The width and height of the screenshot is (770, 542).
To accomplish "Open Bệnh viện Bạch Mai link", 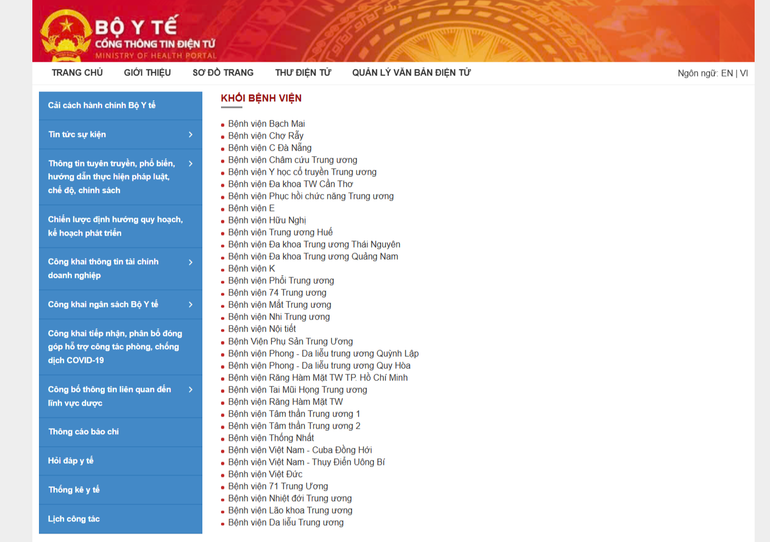I will [266, 124].
